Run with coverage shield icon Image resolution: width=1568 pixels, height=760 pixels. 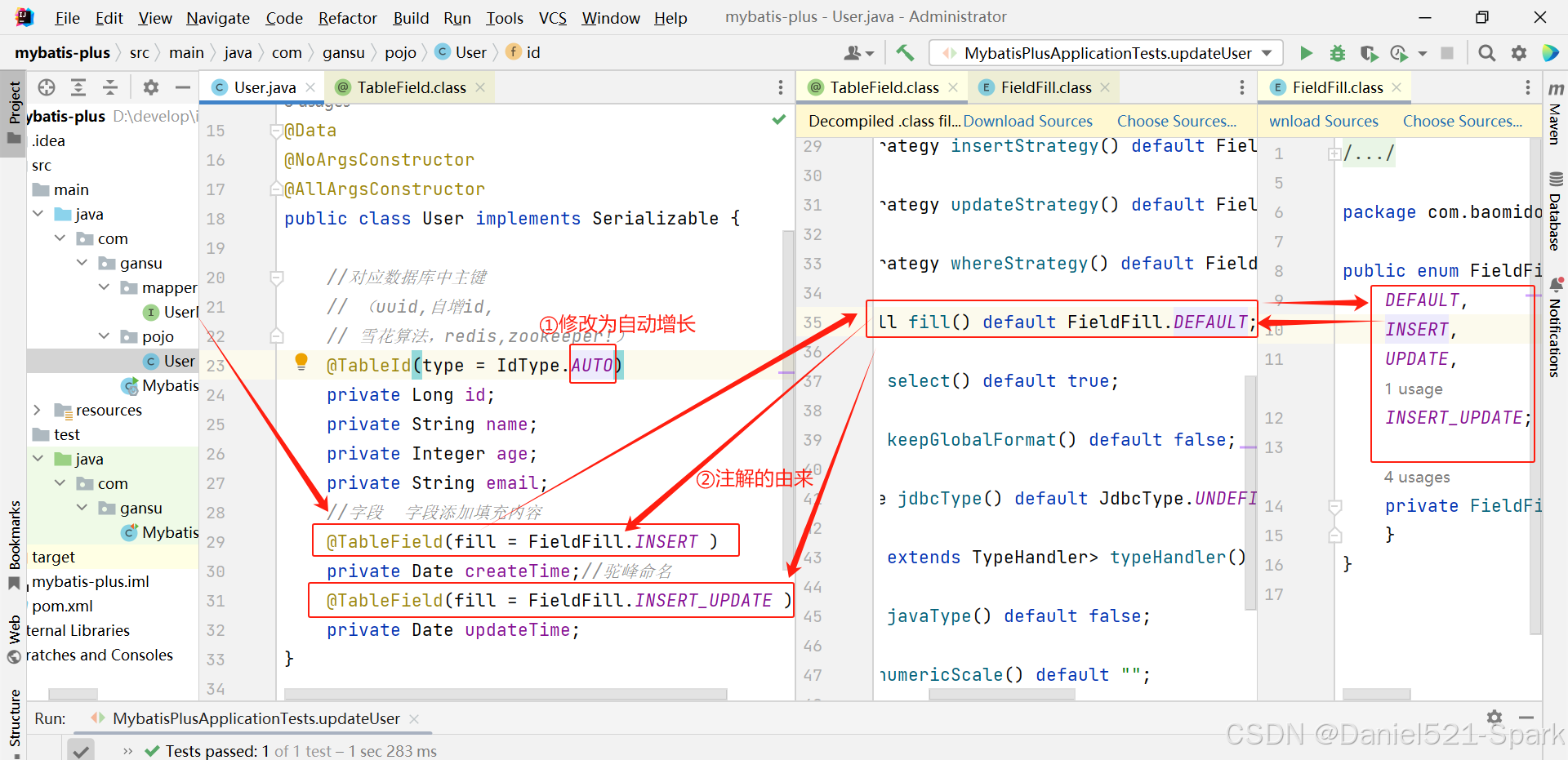click(1369, 53)
